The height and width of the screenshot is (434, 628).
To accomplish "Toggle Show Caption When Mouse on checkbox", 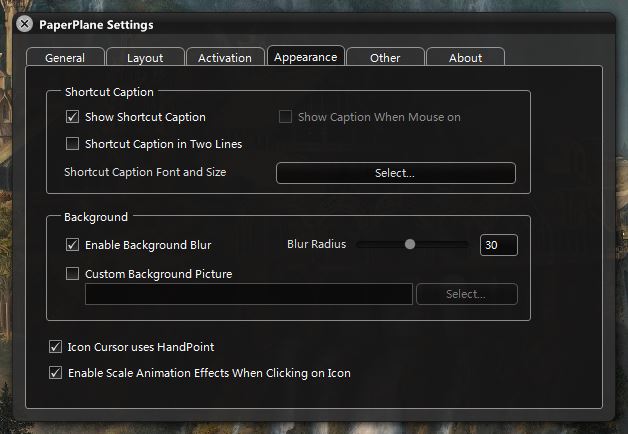I will [x=285, y=117].
